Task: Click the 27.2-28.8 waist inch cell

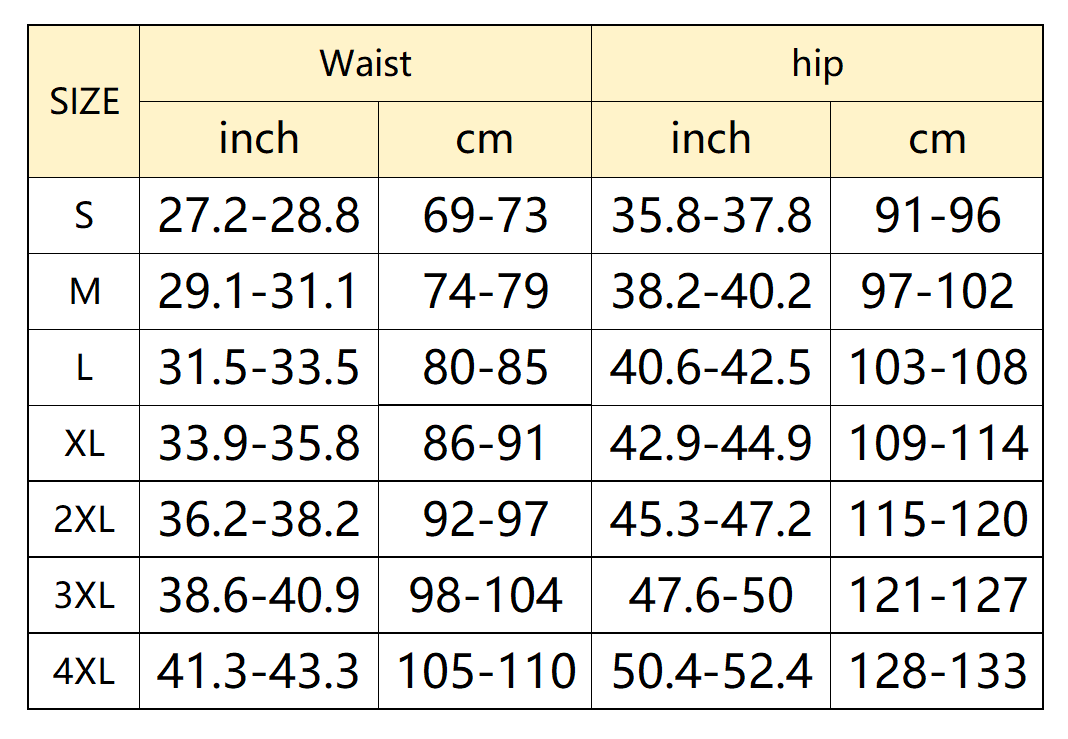Action: pyautogui.click(x=259, y=216)
